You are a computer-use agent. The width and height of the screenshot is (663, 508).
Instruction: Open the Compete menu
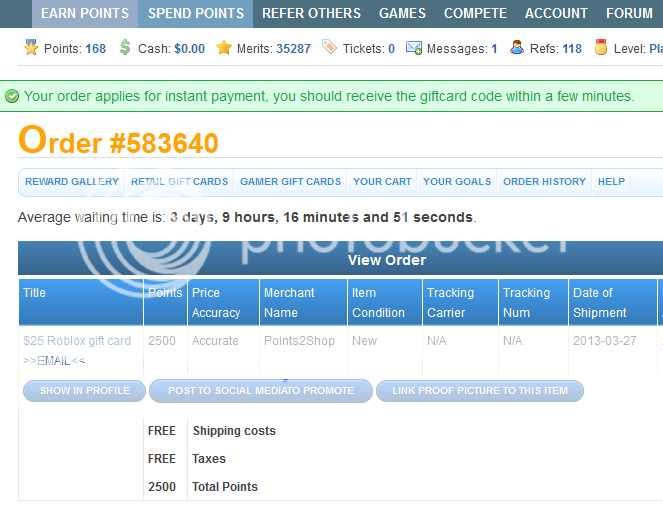pos(475,14)
